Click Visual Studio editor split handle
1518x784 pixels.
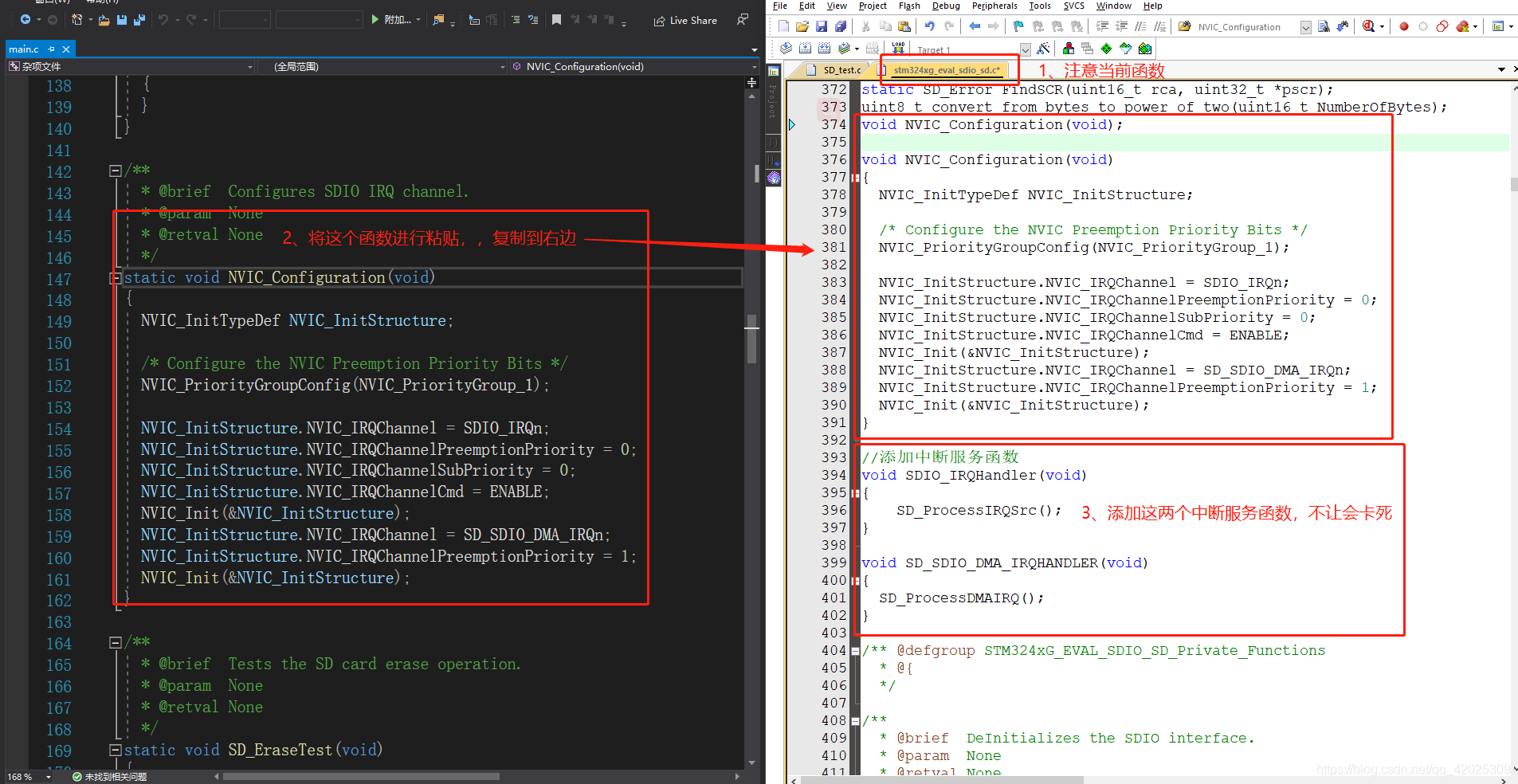coord(751,83)
